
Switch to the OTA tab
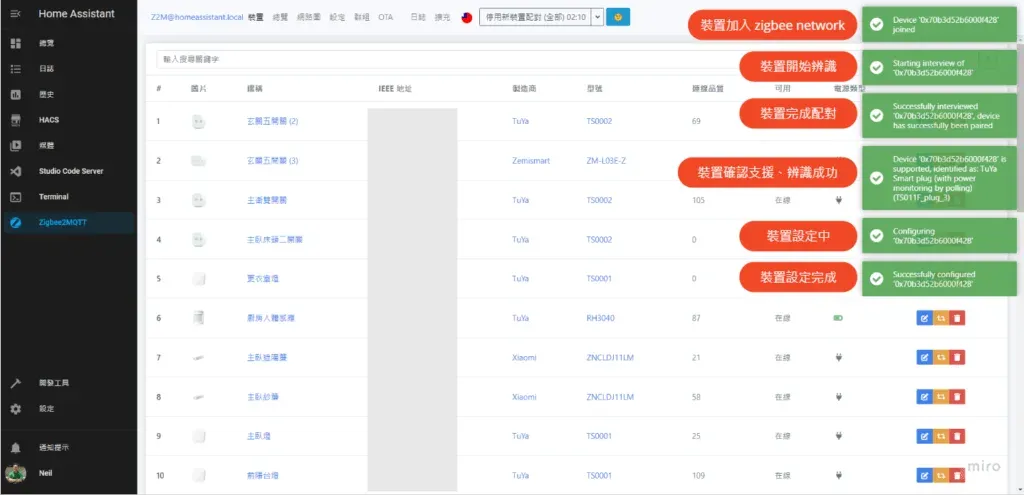(386, 18)
